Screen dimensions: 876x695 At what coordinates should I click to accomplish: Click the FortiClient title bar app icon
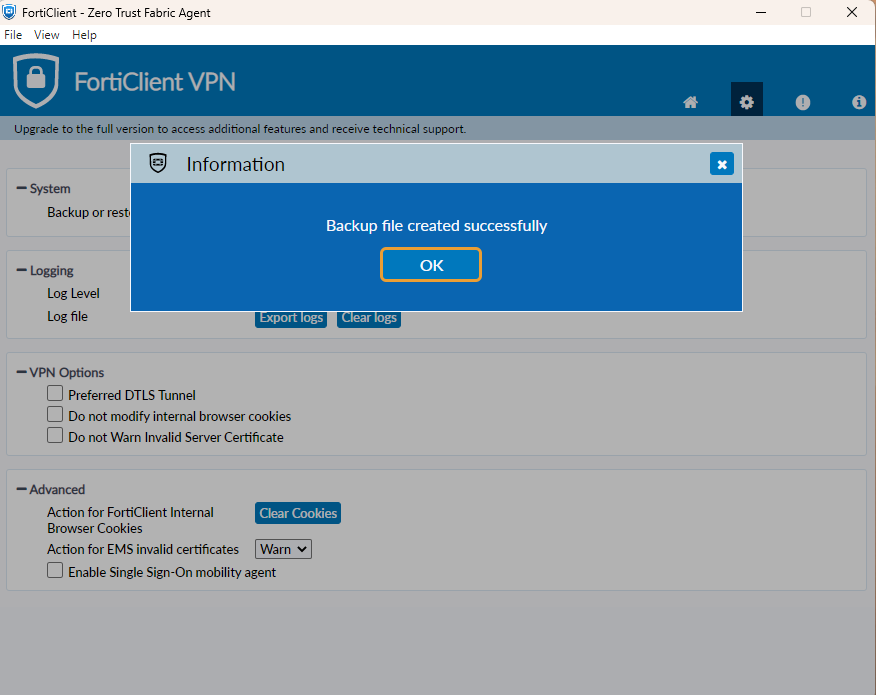pyautogui.click(x=9, y=12)
